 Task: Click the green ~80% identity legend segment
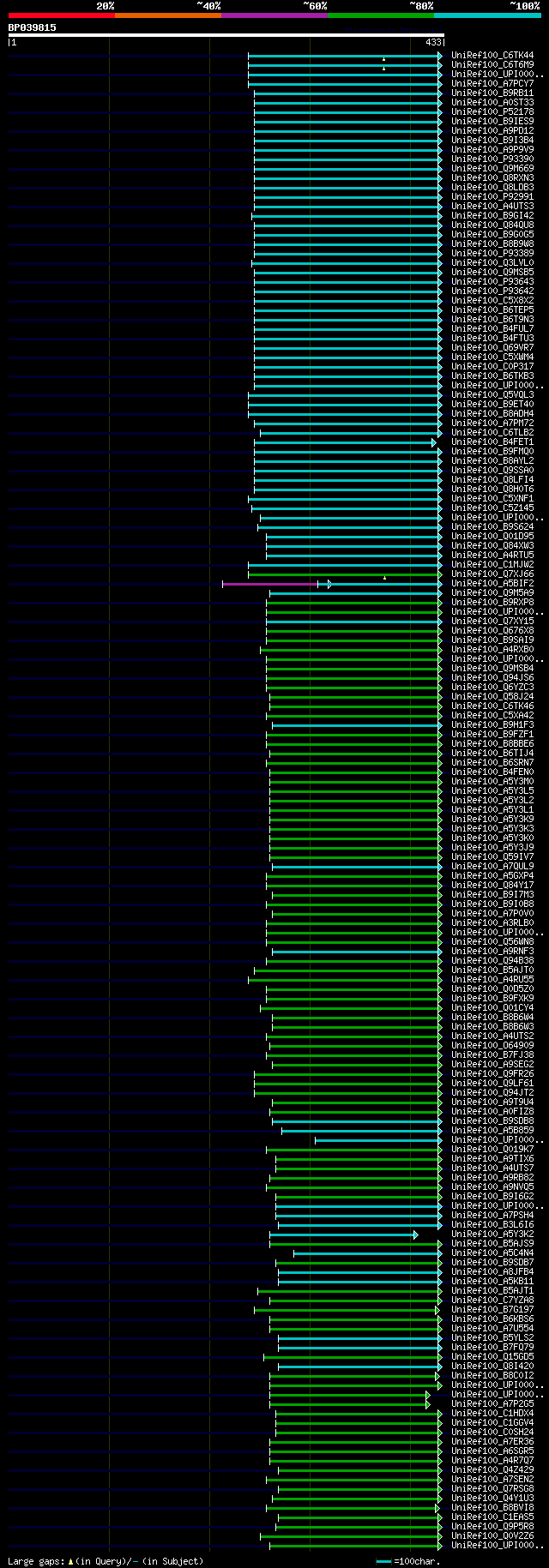tap(380, 15)
